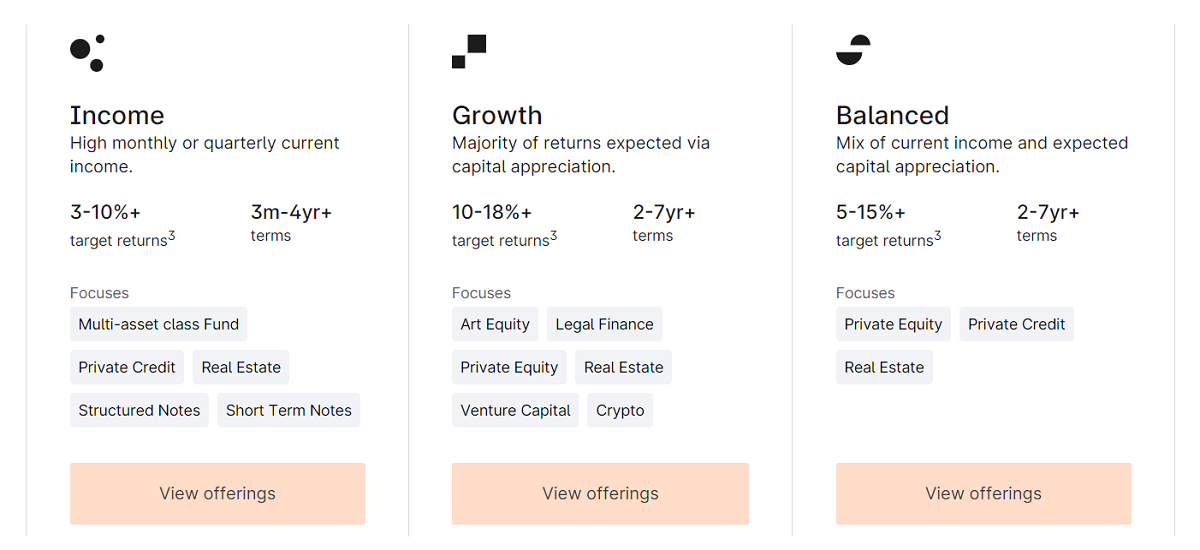The image size is (1200, 550).
Task: Select Private Credit tag under Income
Action: [127, 367]
